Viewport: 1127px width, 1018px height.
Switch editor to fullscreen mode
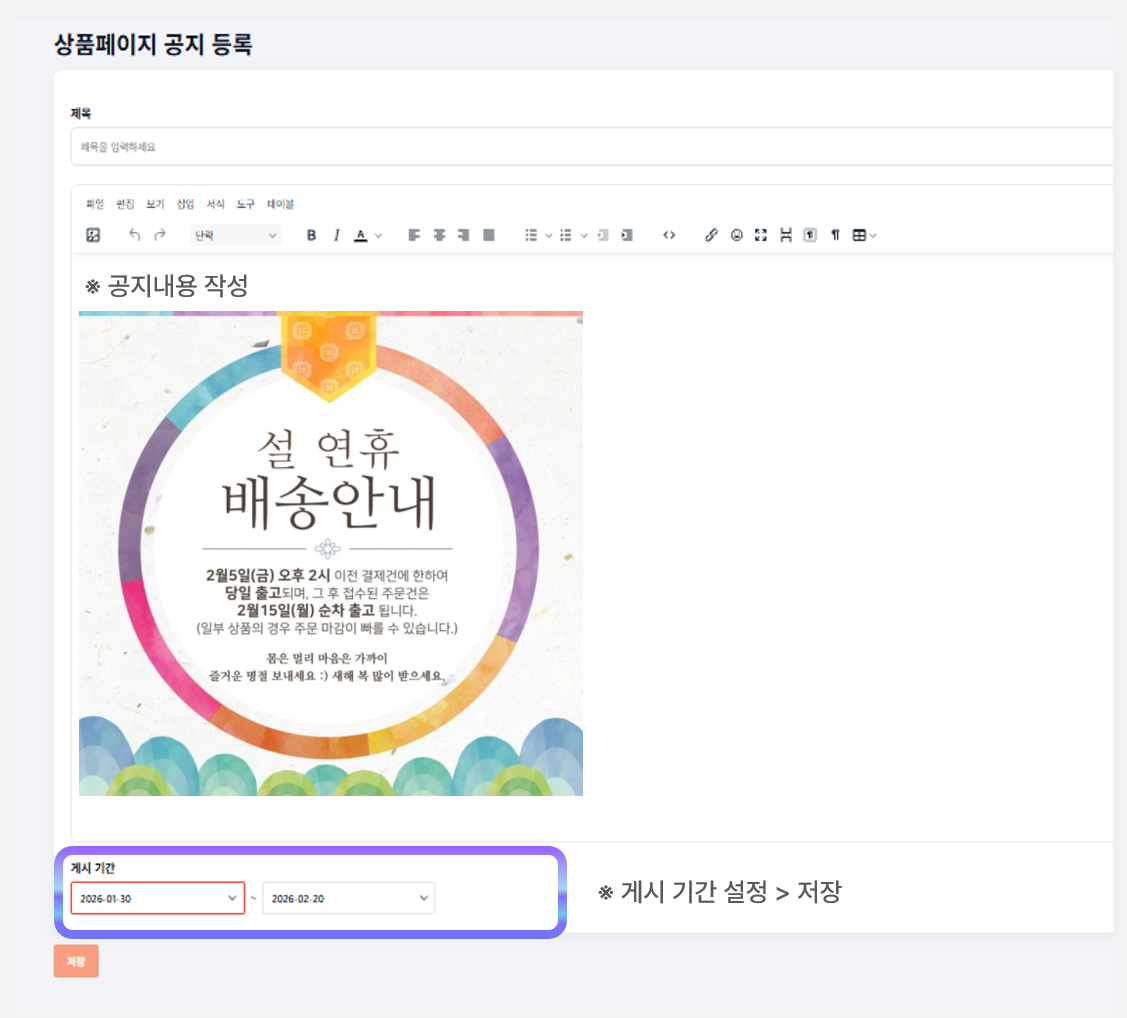(x=761, y=235)
